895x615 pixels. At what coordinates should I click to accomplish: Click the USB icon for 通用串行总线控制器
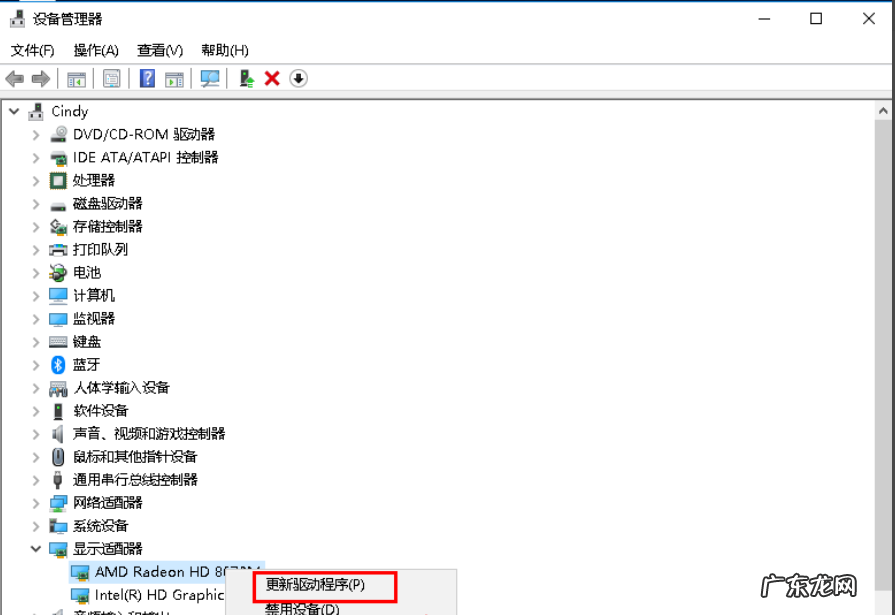point(58,480)
